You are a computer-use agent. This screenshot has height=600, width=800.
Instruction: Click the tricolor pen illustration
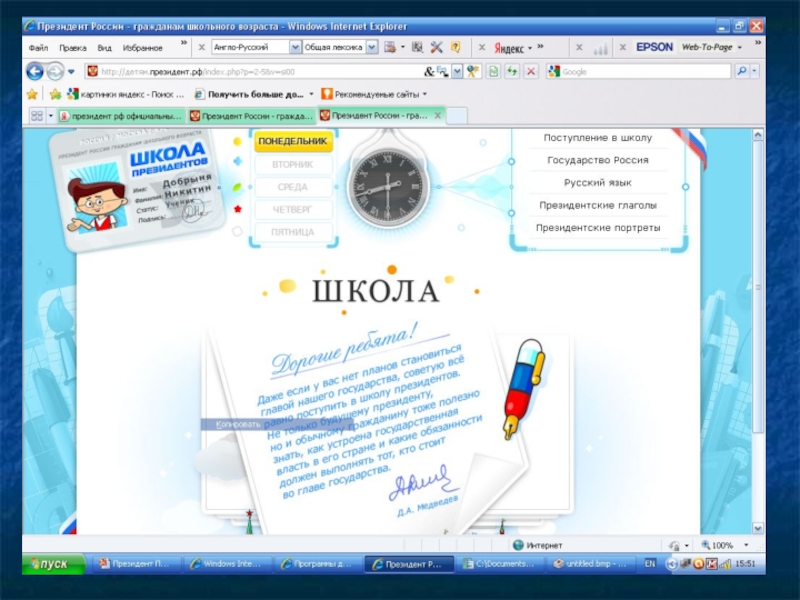click(x=524, y=387)
